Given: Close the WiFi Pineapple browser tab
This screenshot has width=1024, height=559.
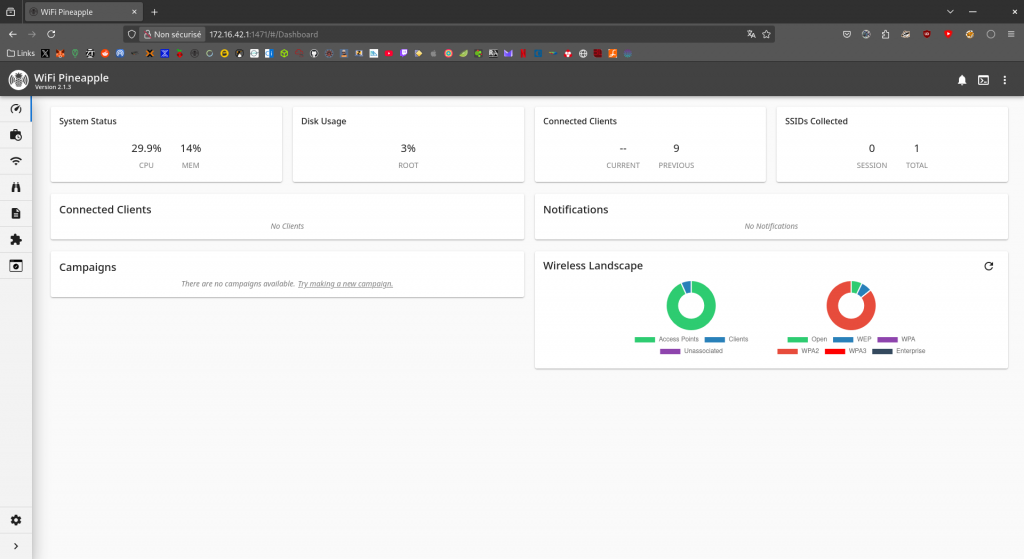Looking at the screenshot, I should (x=134, y=12).
